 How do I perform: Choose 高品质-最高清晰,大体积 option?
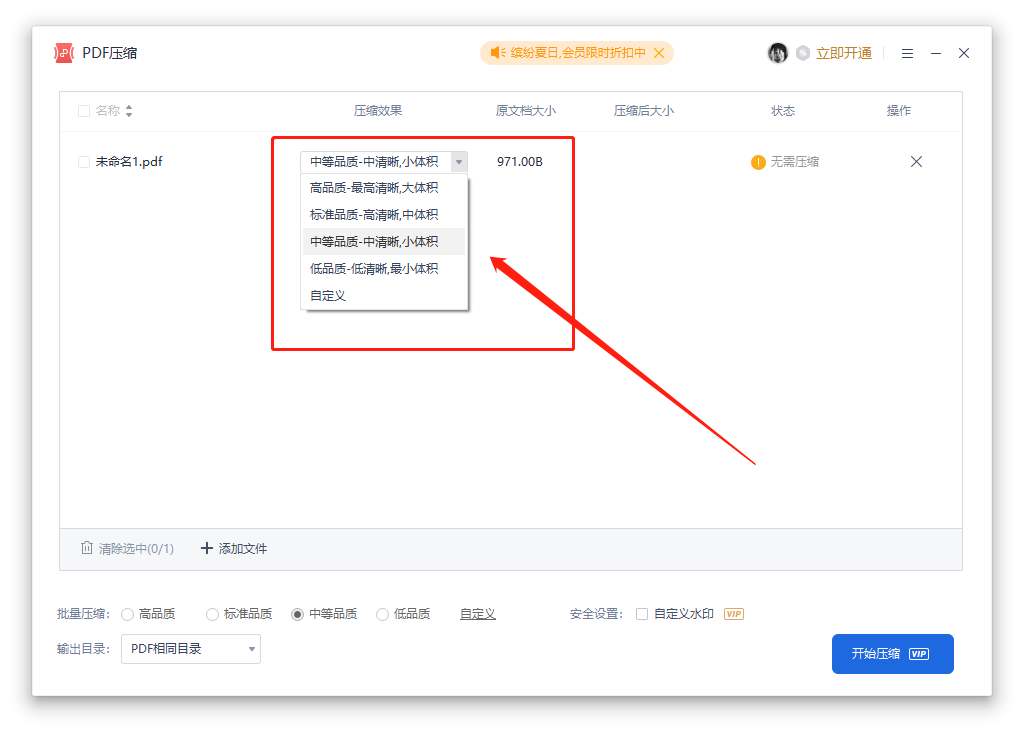click(x=384, y=188)
